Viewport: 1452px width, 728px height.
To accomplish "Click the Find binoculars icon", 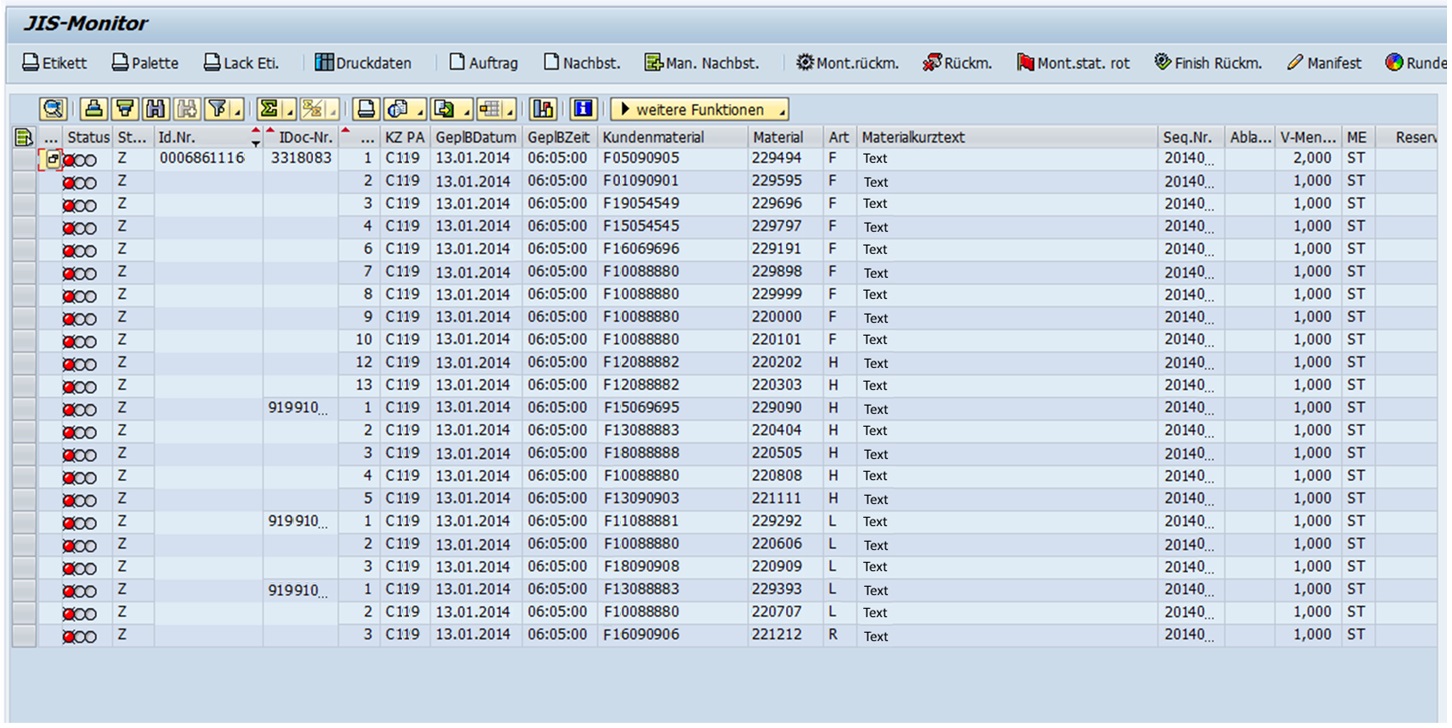I will 155,109.
